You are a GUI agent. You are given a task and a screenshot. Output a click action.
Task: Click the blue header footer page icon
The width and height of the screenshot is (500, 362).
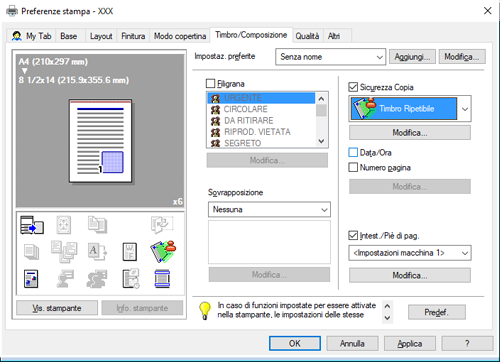pyautogui.click(x=162, y=279)
